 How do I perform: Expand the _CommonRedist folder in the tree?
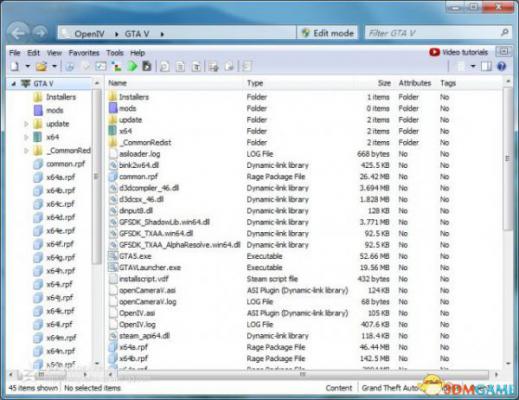(x=26, y=151)
